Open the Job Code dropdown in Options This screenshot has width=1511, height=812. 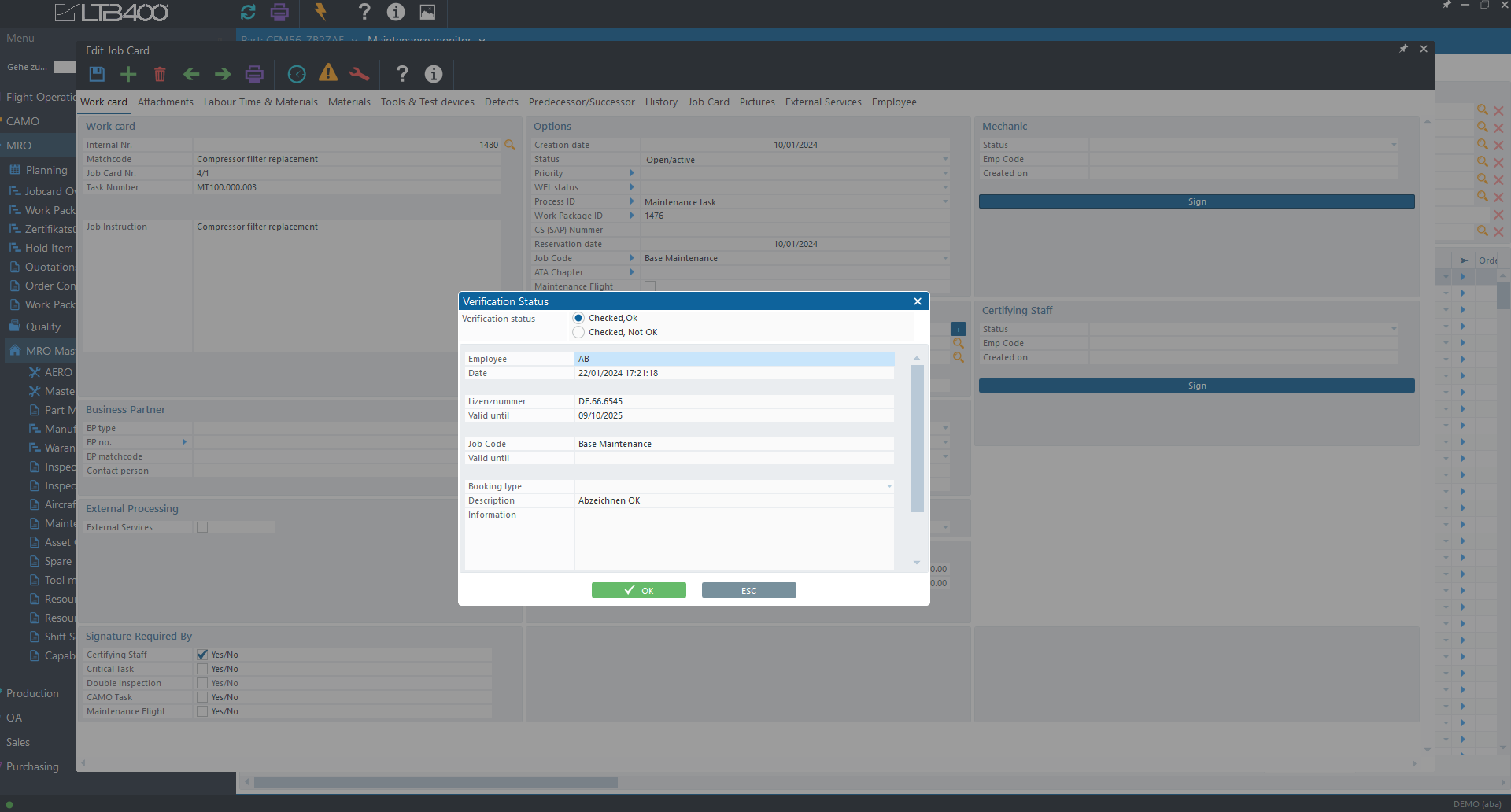[944, 258]
